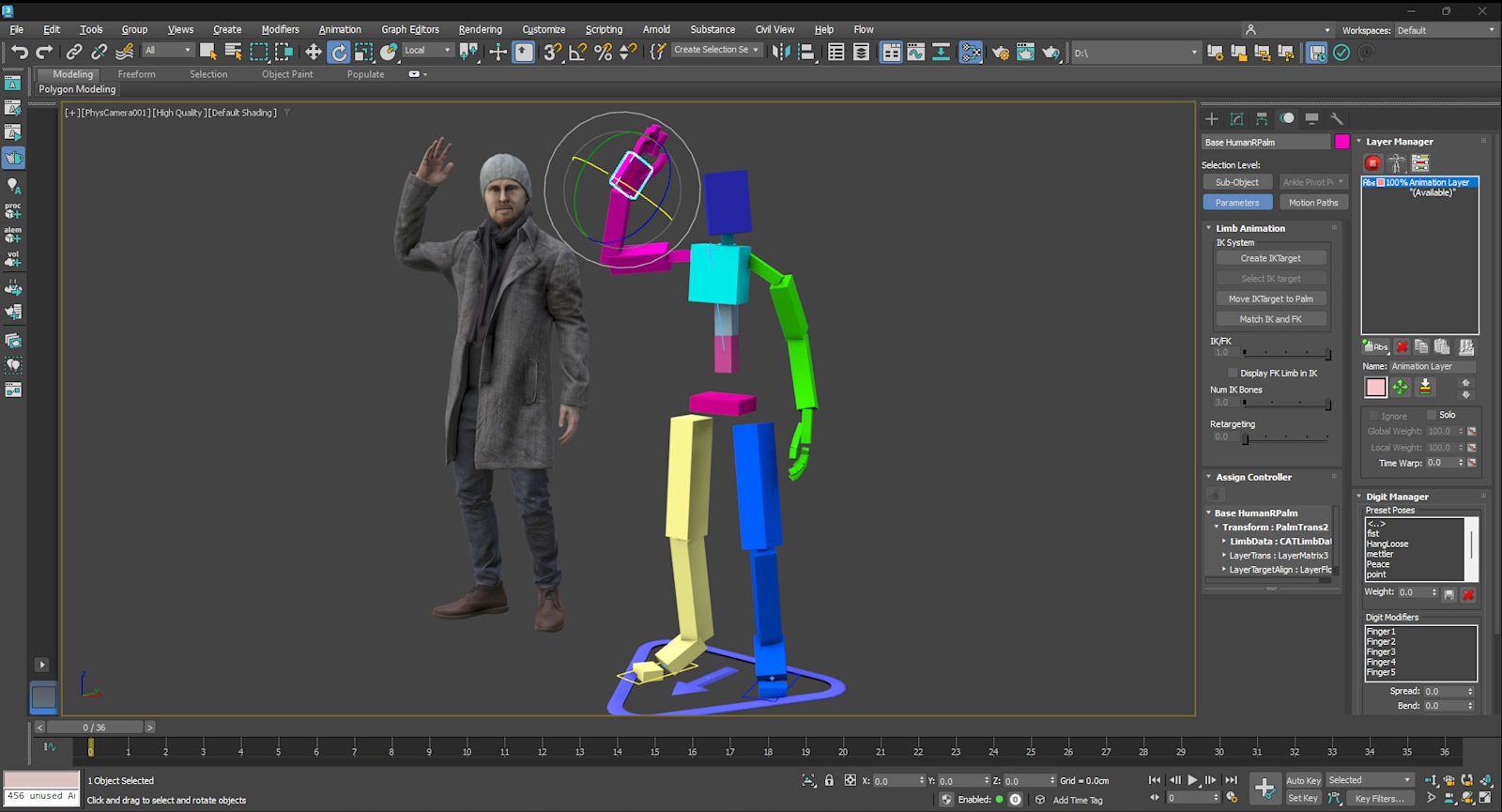Click the Match IK and FK button
Image resolution: width=1502 pixels, height=812 pixels.
tap(1271, 319)
